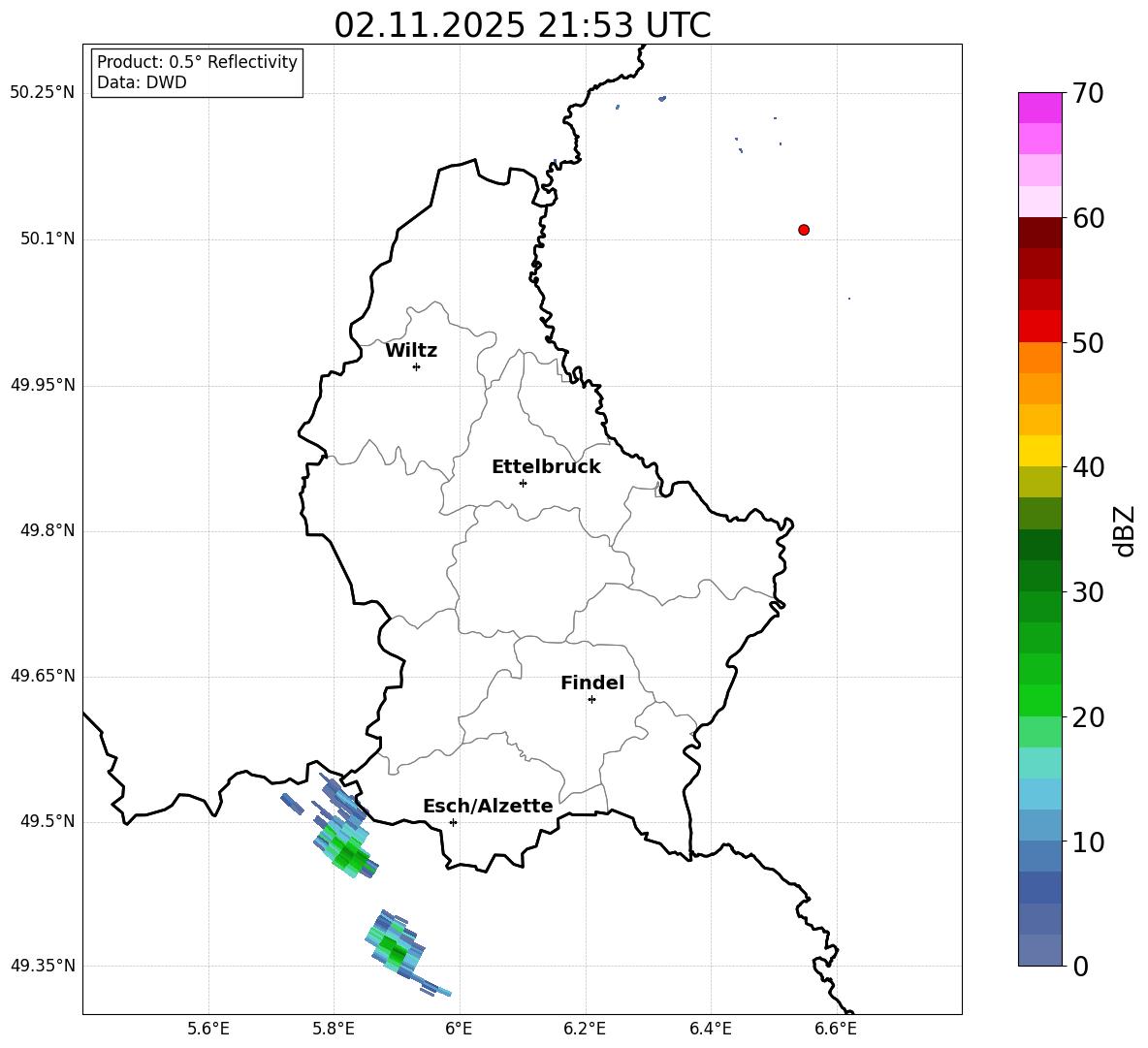
Task: Click latitude label 49.8°N
Action: 48,530
